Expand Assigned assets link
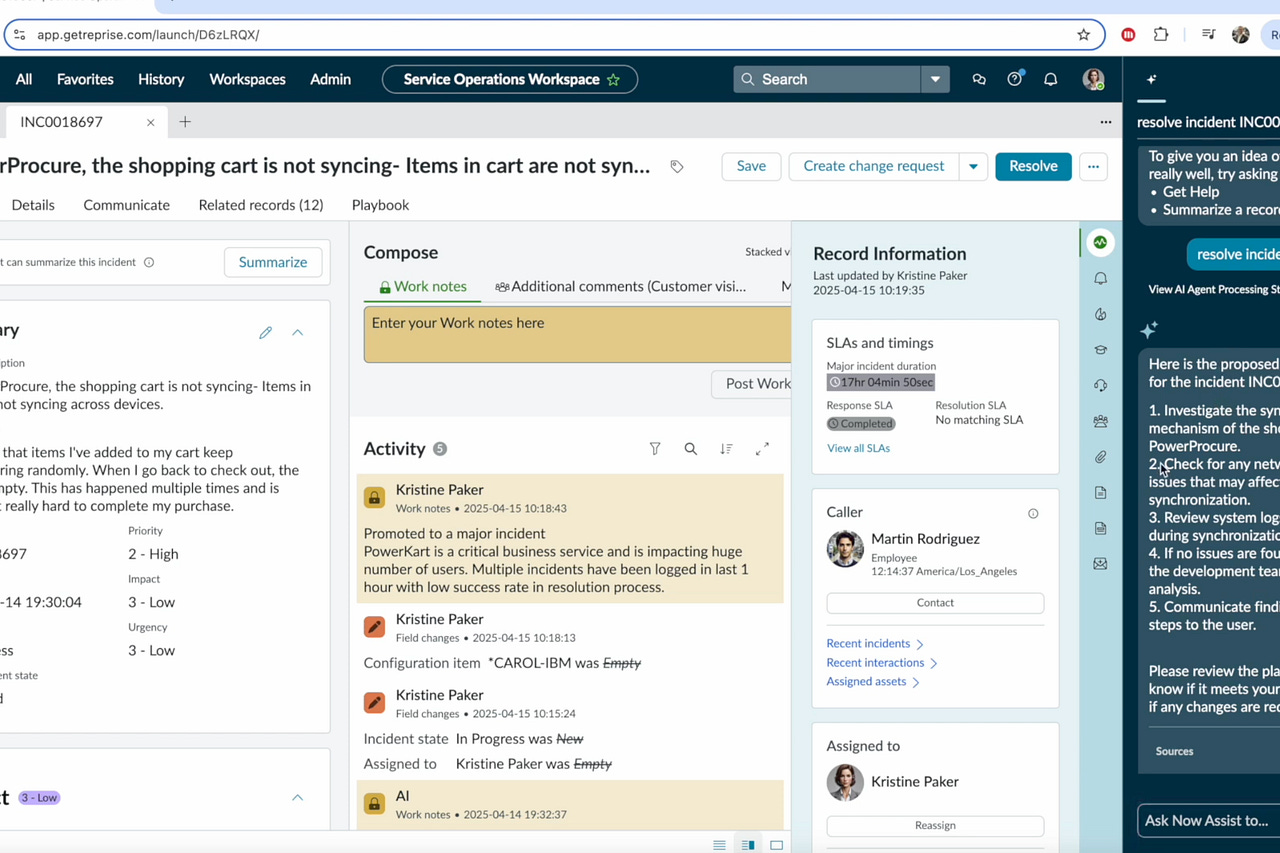Viewport: 1280px width, 853px height. pos(873,682)
